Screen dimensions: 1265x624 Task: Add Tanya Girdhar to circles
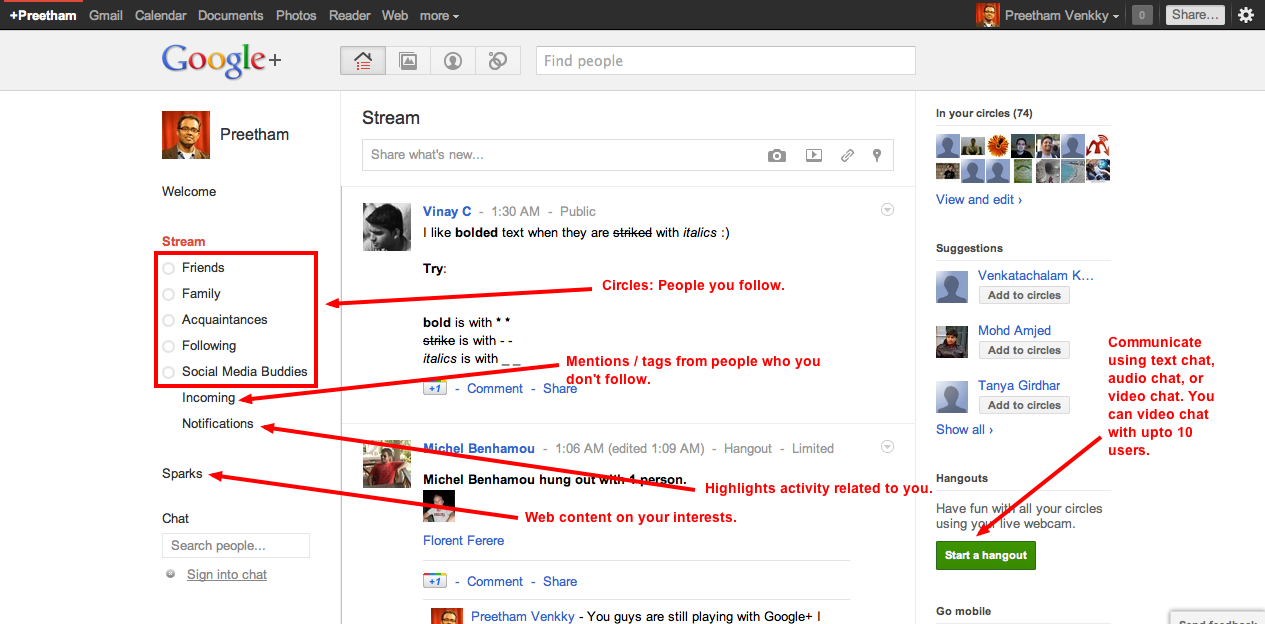click(x=1025, y=405)
